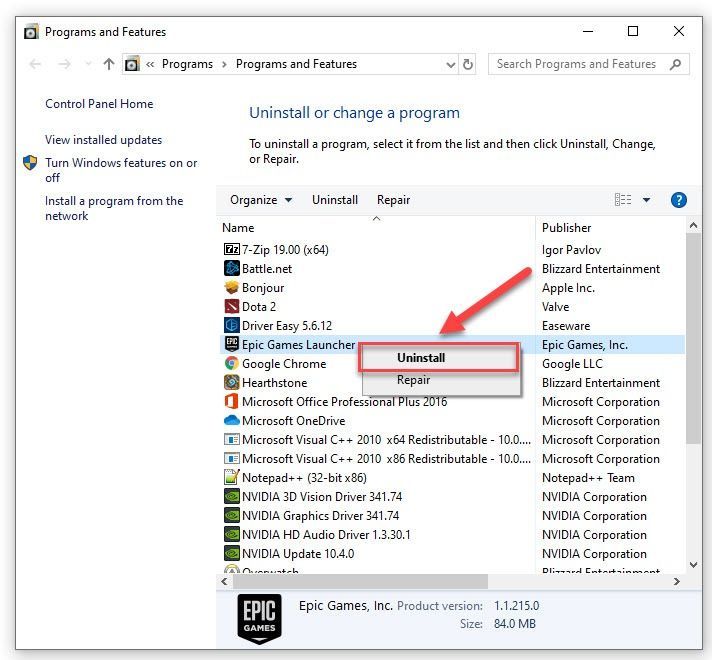712x660 pixels.
Task: Select Uninstall in the context menu
Action: 439,357
